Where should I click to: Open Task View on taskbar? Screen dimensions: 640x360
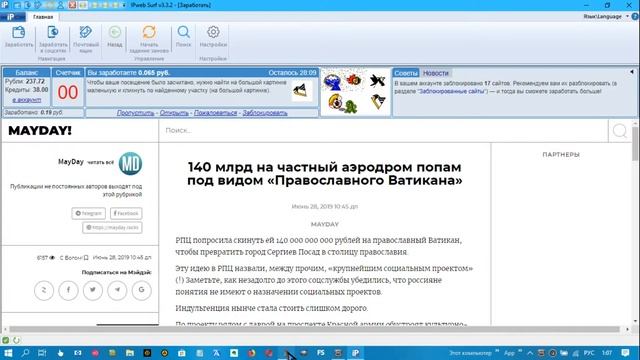coord(42,353)
